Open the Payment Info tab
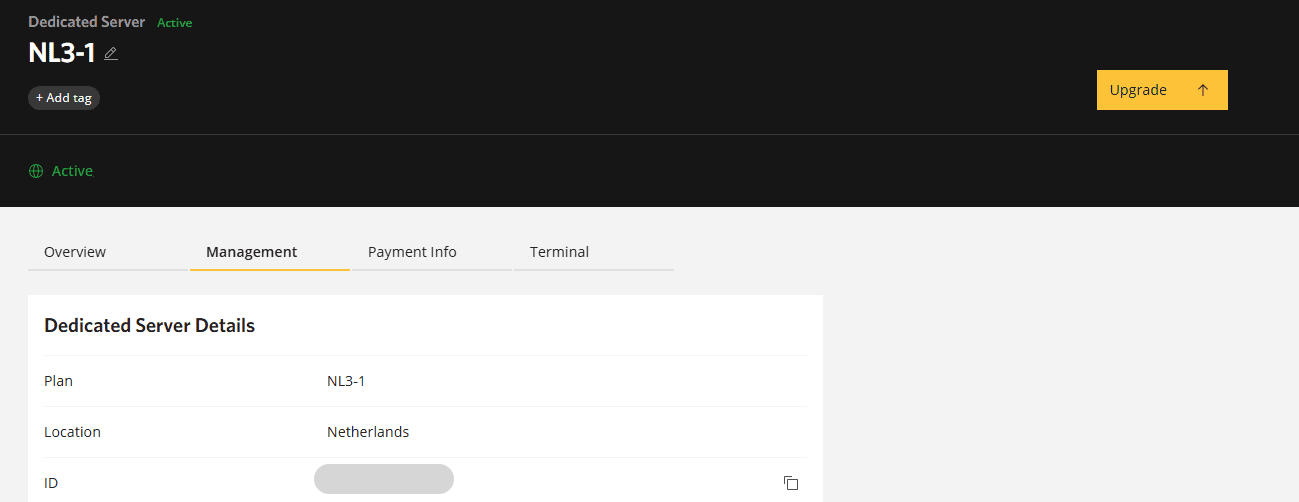Viewport: 1299px width, 502px height. (412, 252)
